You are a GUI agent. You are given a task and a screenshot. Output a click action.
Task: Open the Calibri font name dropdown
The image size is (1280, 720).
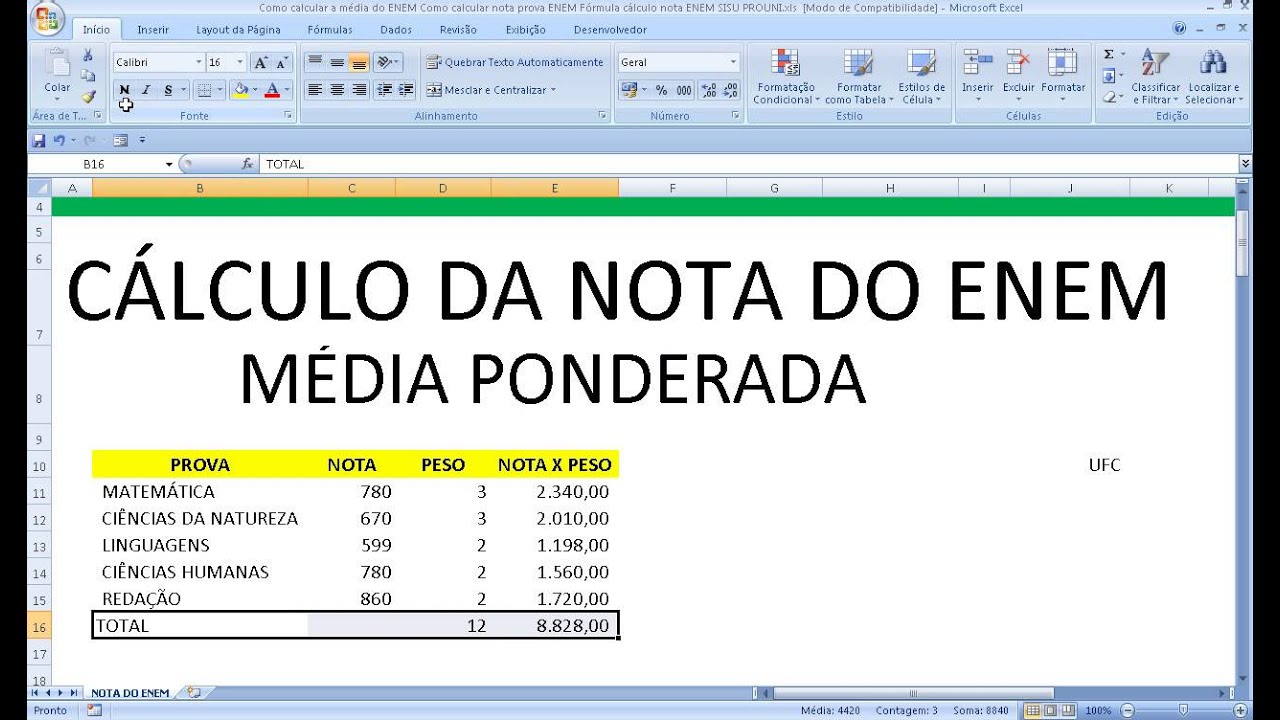tap(197, 62)
